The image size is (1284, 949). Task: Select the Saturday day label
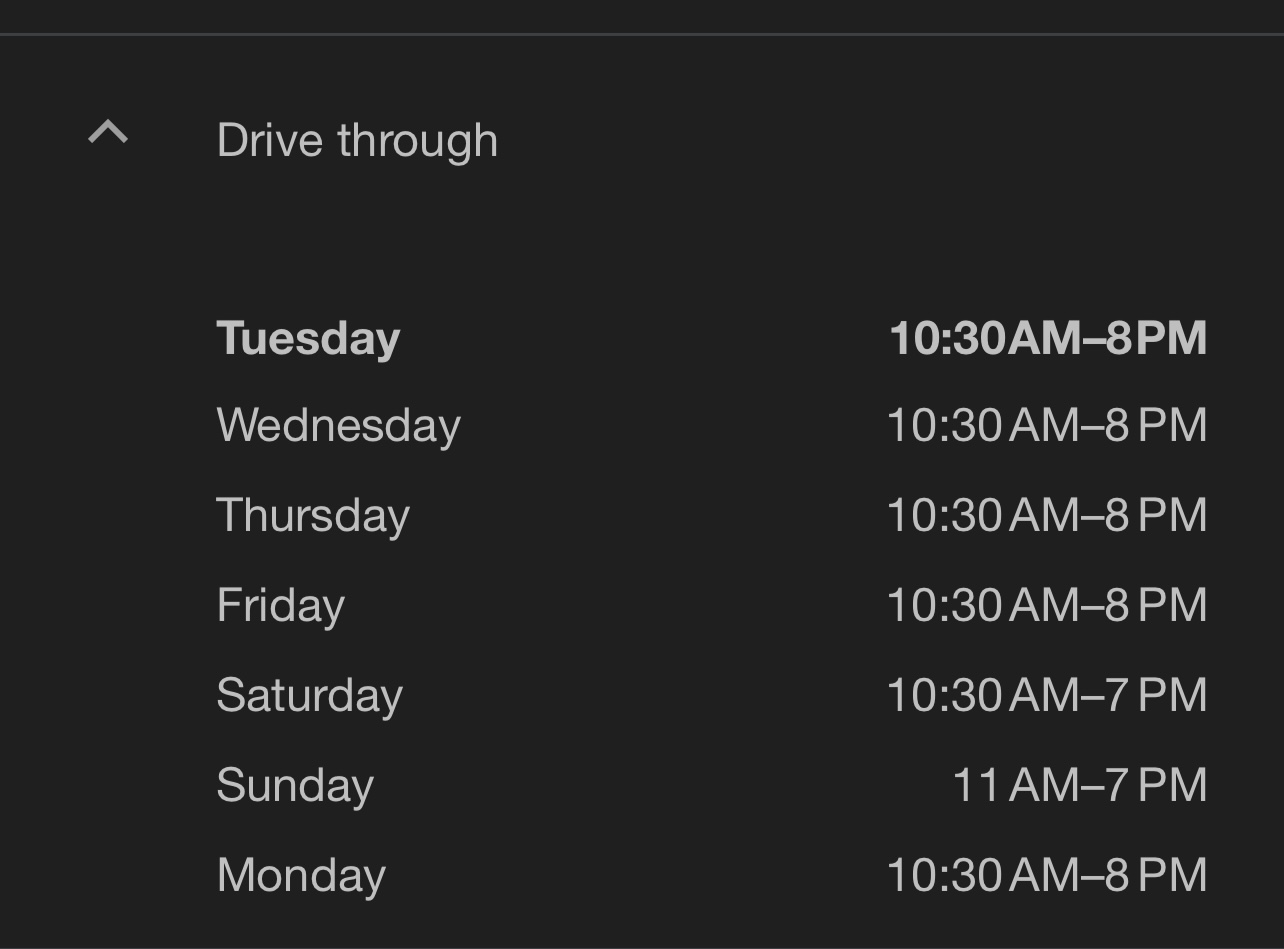(x=309, y=696)
